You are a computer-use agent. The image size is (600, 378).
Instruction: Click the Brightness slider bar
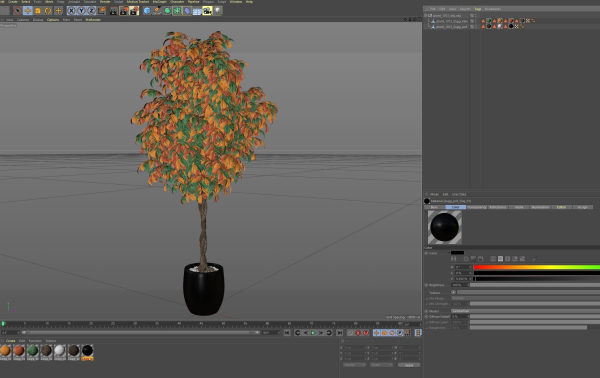(535, 285)
